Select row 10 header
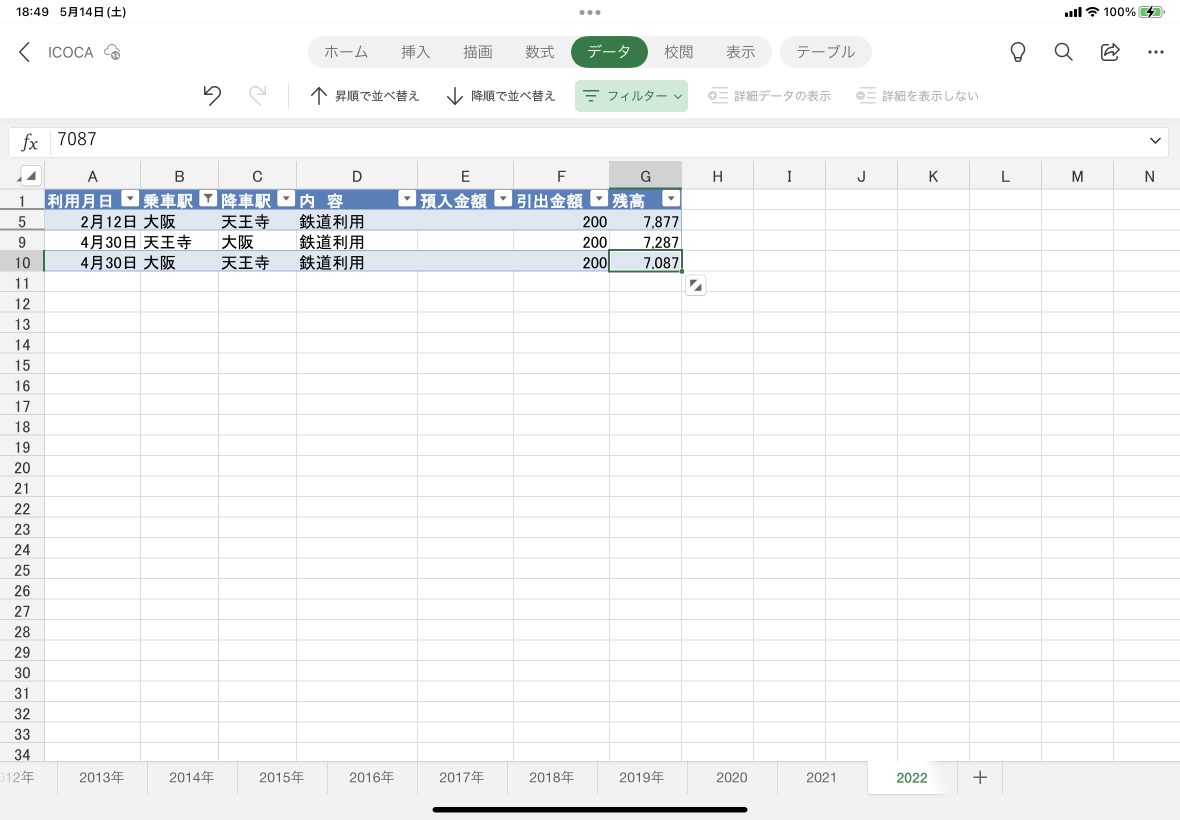The image size is (1180, 820). (22, 263)
